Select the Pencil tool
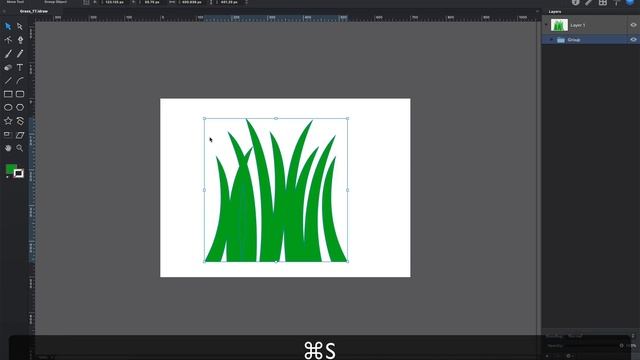Image resolution: width=640 pixels, height=360 pixels. pos(20,53)
